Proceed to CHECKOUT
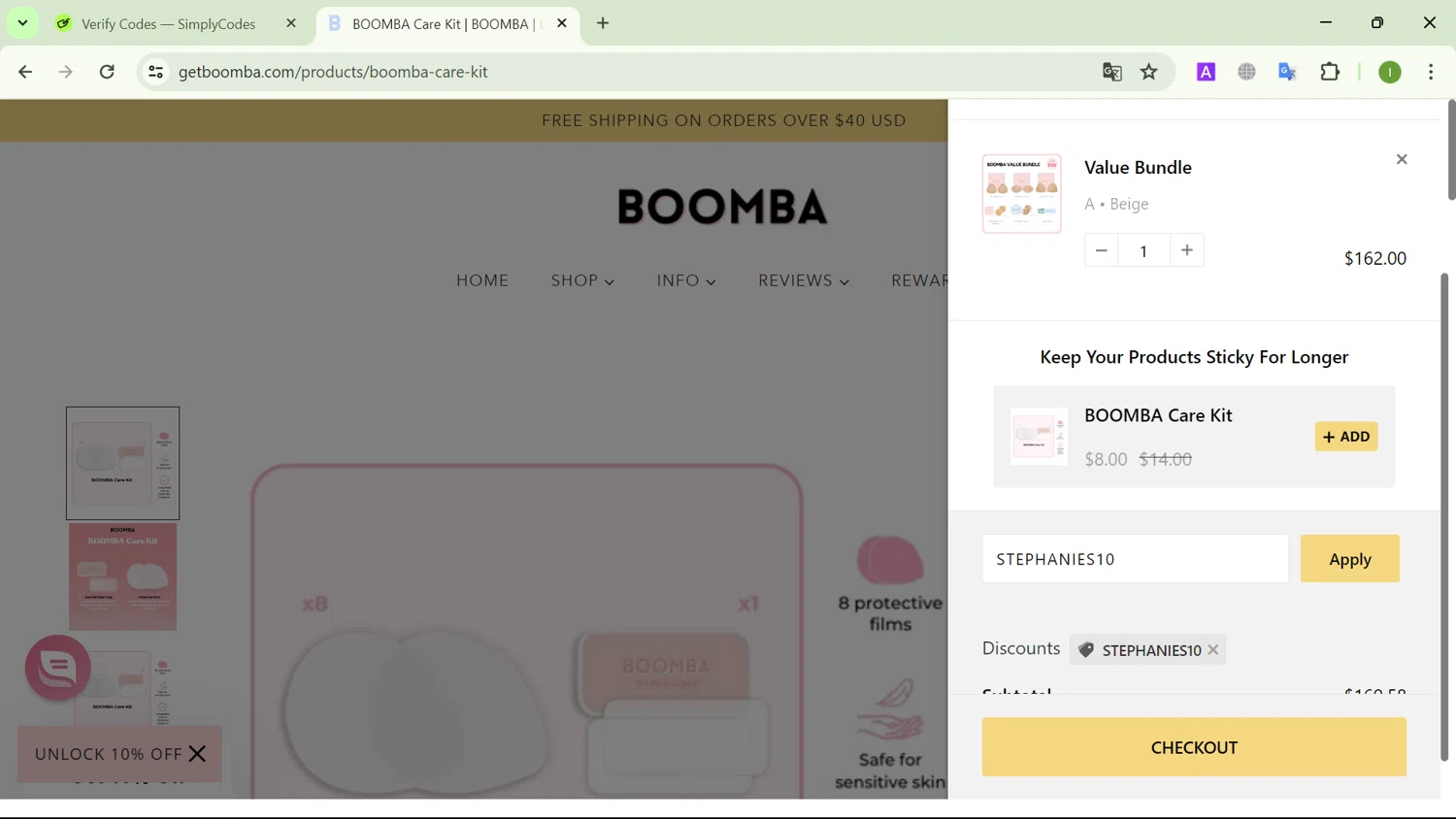 (1193, 747)
